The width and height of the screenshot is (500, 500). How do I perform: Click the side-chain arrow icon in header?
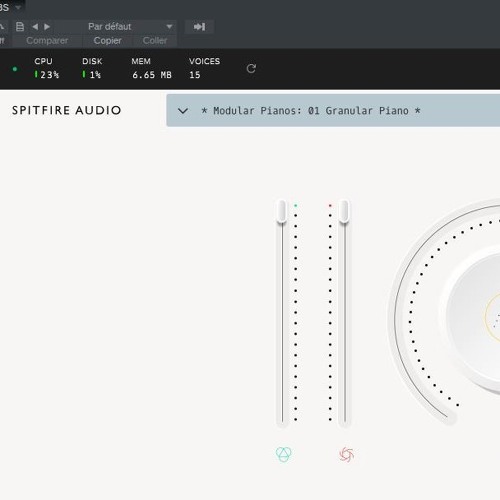(199, 27)
